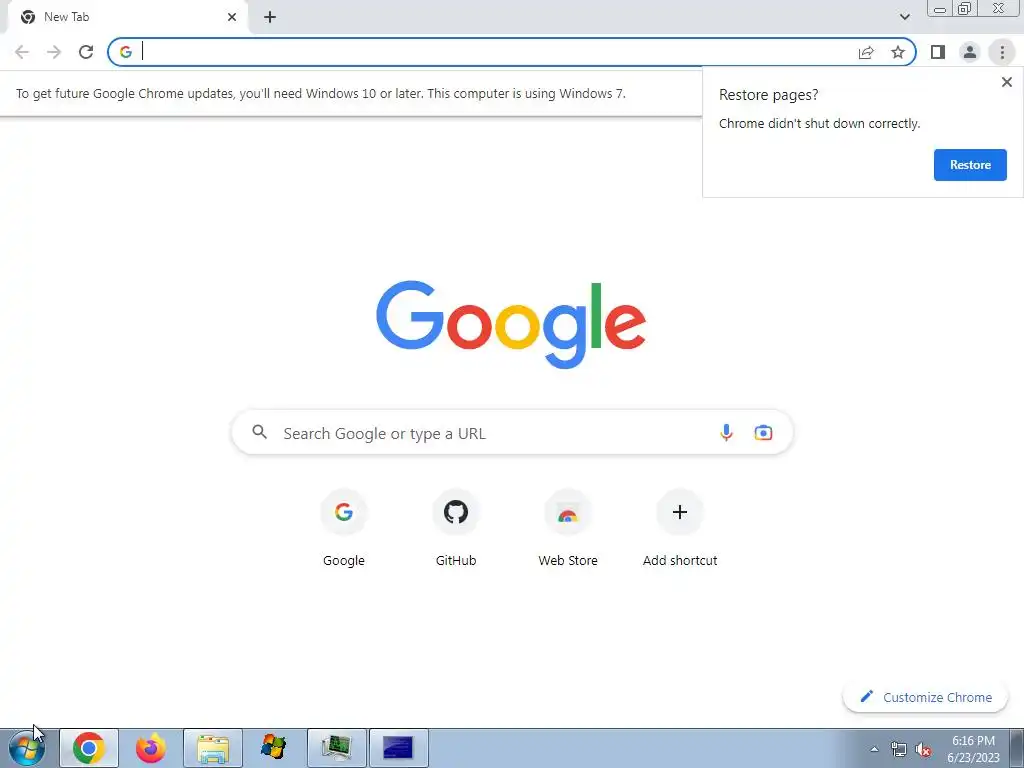Open Windows Explorer from the taskbar
Image resolution: width=1024 pixels, height=768 pixels.
(x=213, y=748)
